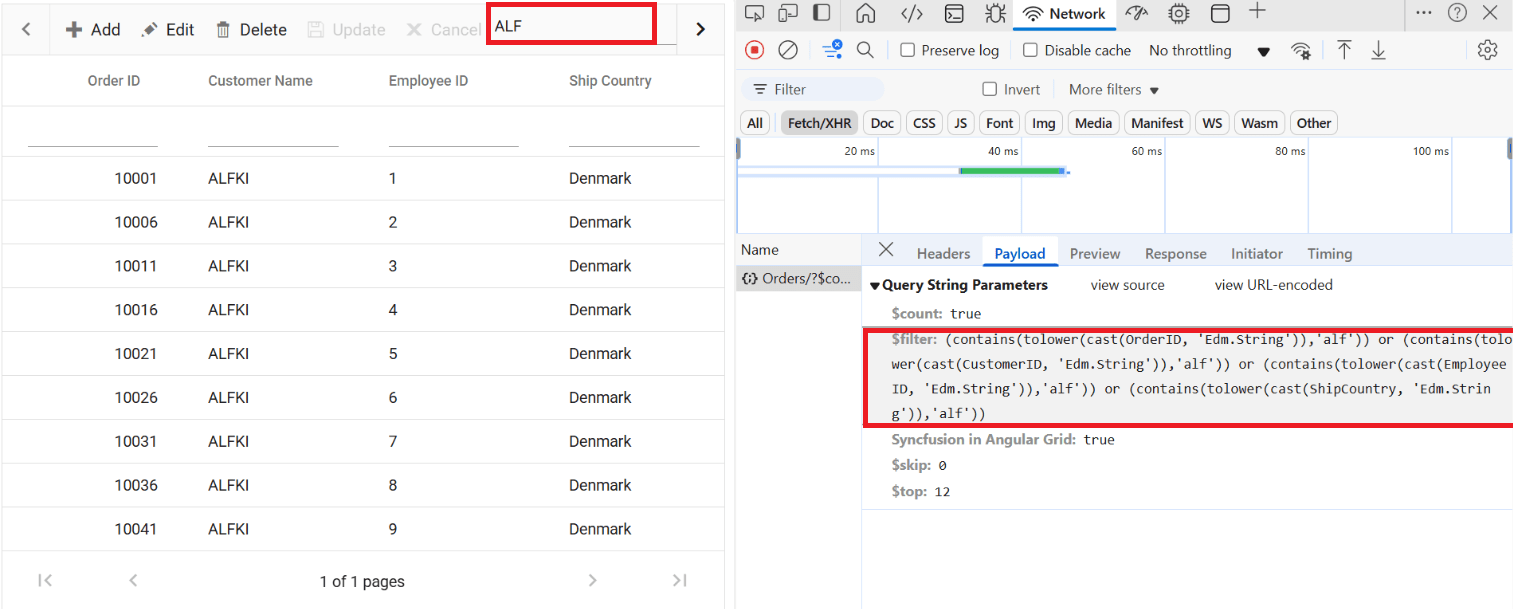The image size is (1513, 609).
Task: Focus the grid search box containing ALF
Action: [x=571, y=26]
